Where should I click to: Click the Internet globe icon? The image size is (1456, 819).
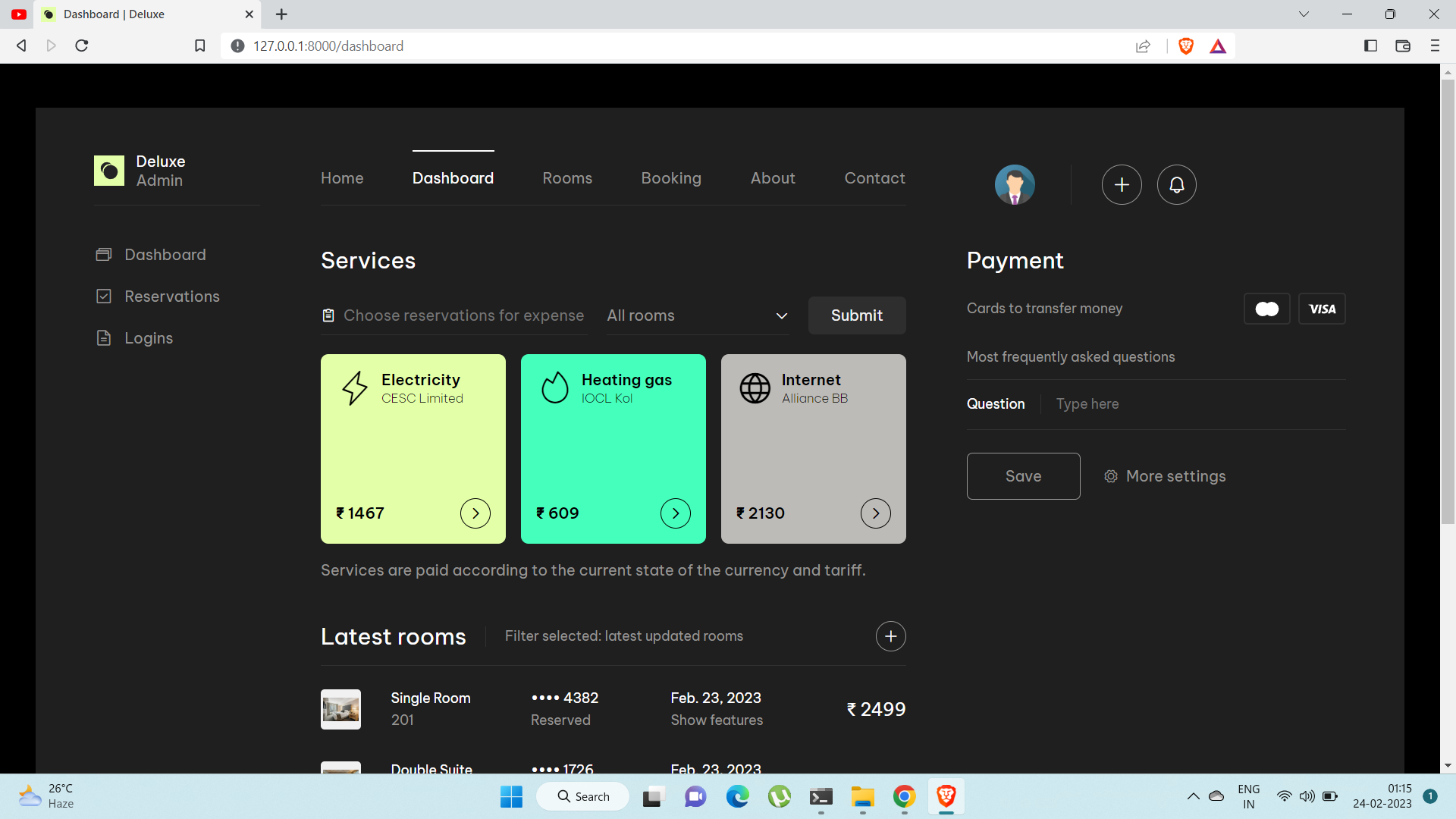tap(755, 388)
